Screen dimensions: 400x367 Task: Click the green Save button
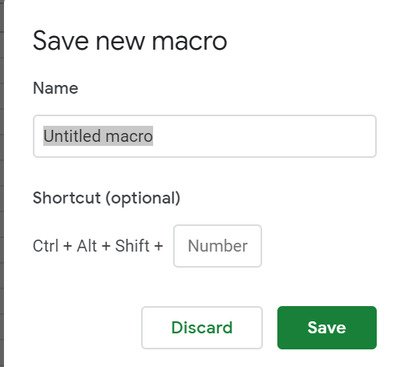point(327,327)
